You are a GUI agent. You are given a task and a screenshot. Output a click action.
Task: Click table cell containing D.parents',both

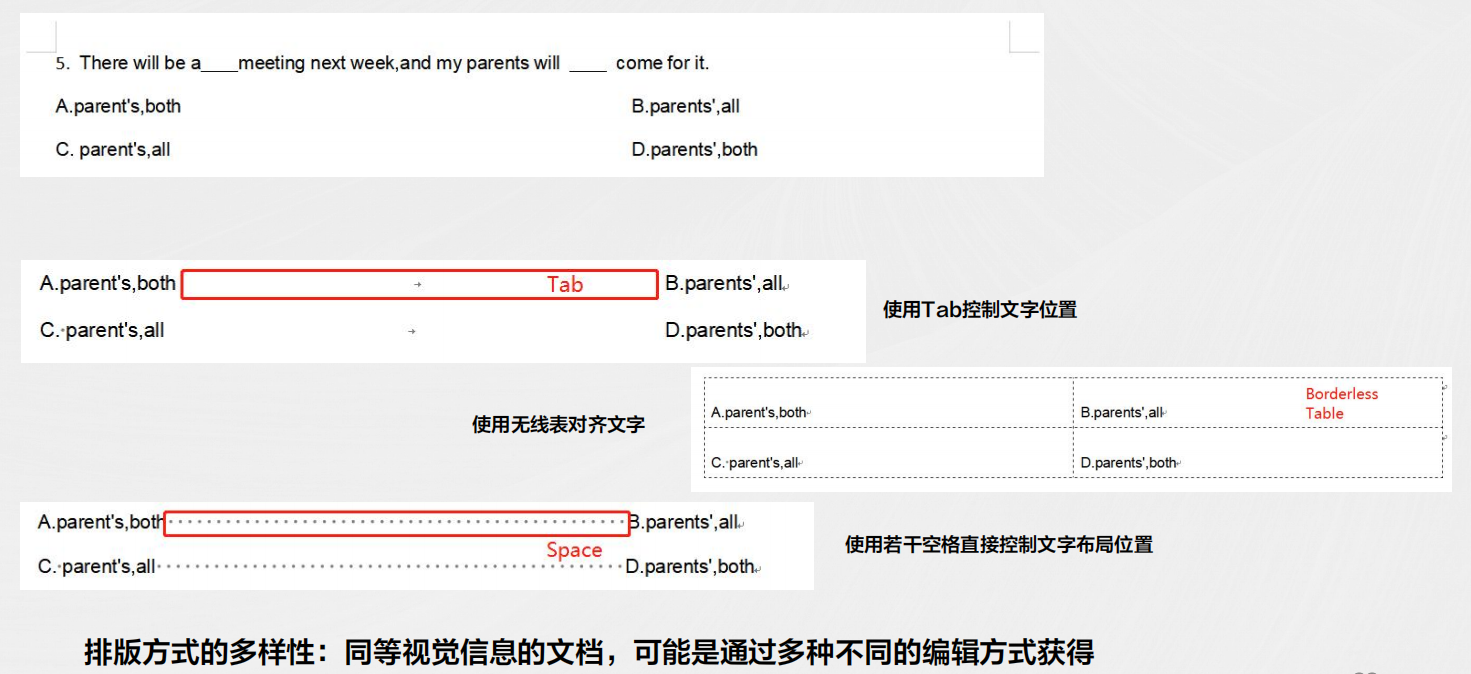(1258, 452)
